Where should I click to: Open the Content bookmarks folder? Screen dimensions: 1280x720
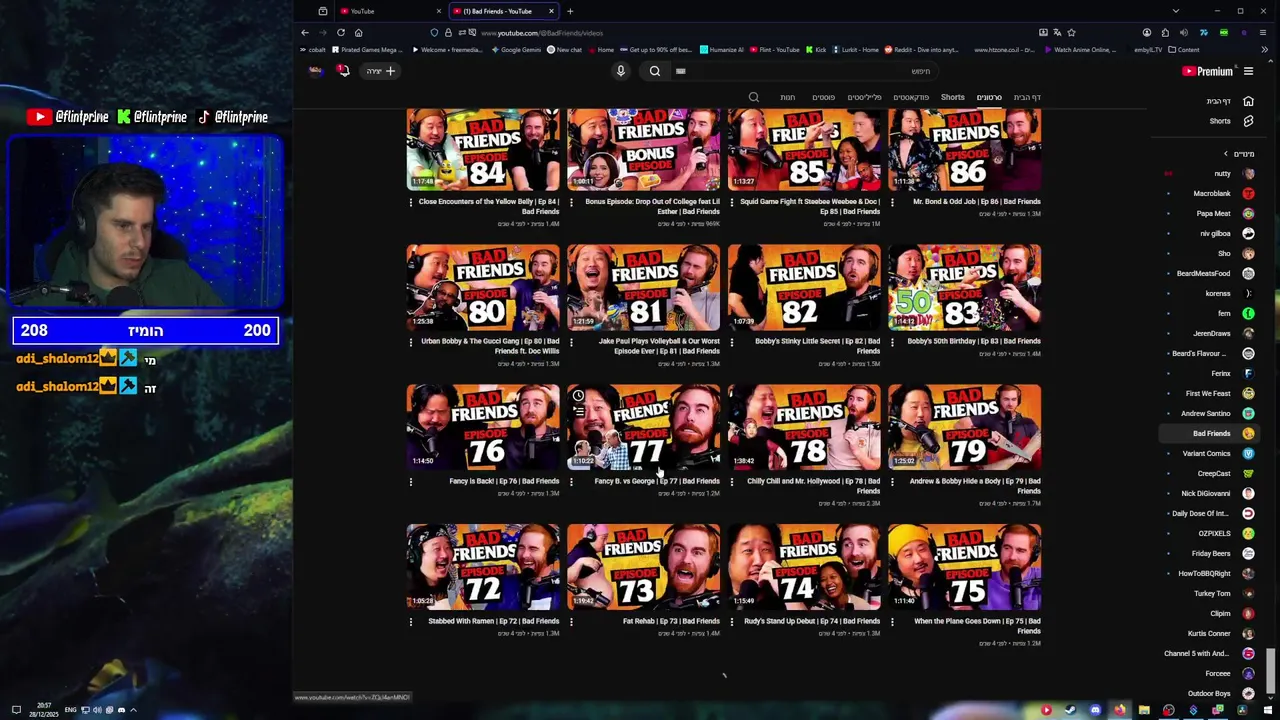(1185, 49)
